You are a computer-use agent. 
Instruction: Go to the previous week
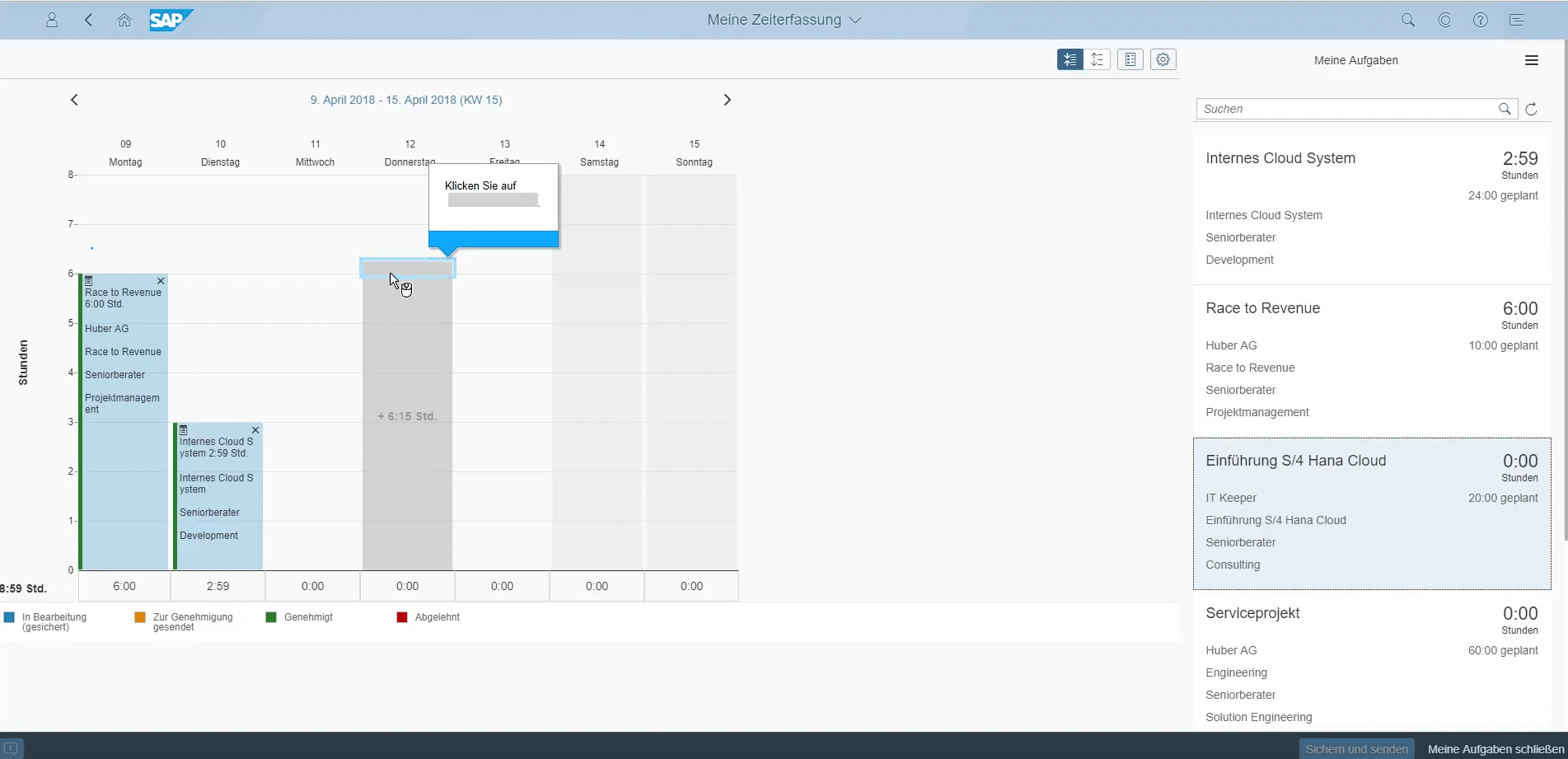pos(74,100)
